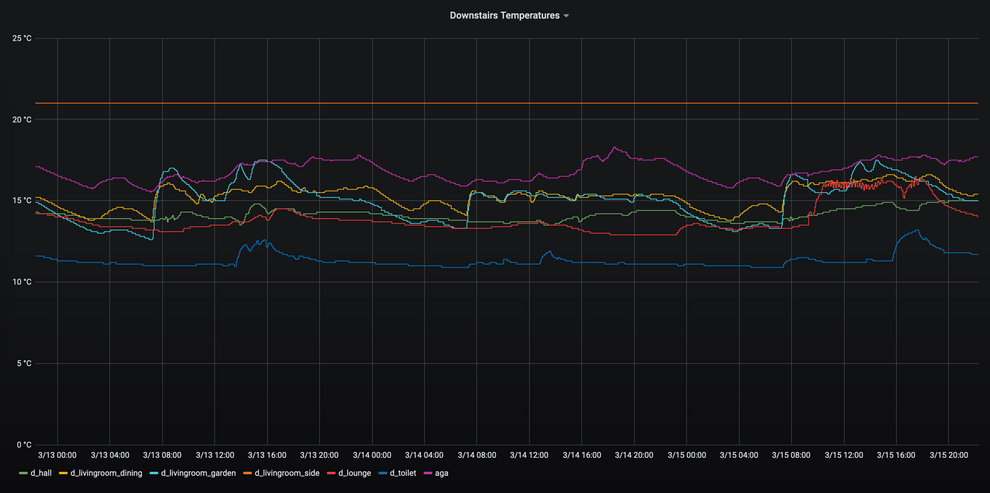Toggle the d_livingroom_side legend entry
This screenshot has height=493, width=990.
click(x=287, y=472)
